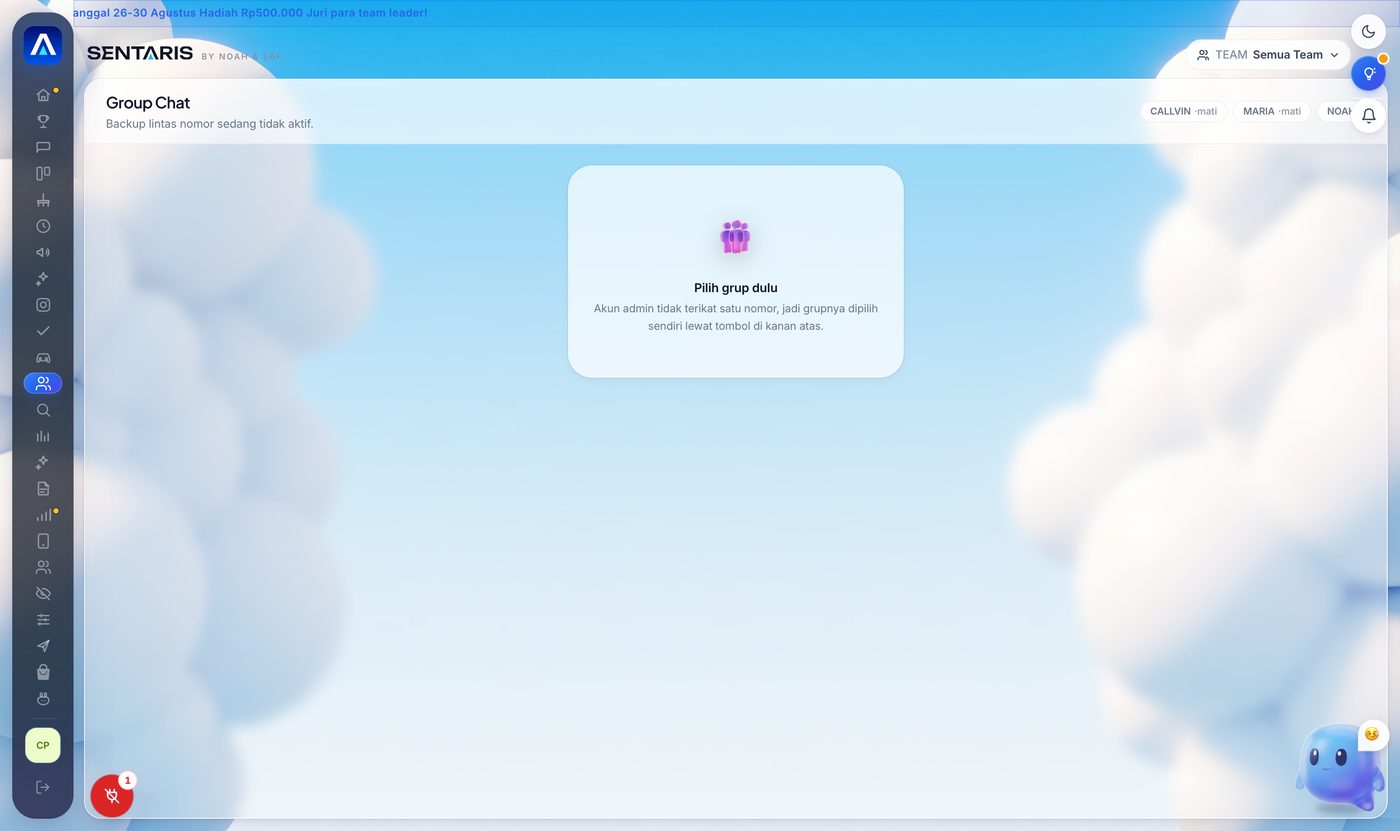Open the bar chart statistics icon

(43, 436)
